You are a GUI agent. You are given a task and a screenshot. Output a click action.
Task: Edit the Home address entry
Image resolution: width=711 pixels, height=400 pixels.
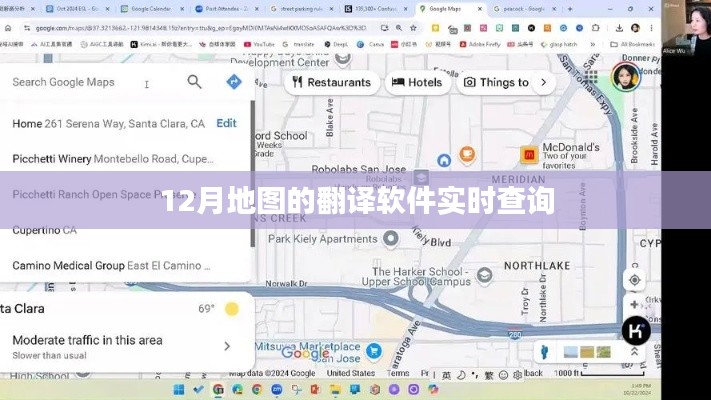tap(226, 123)
